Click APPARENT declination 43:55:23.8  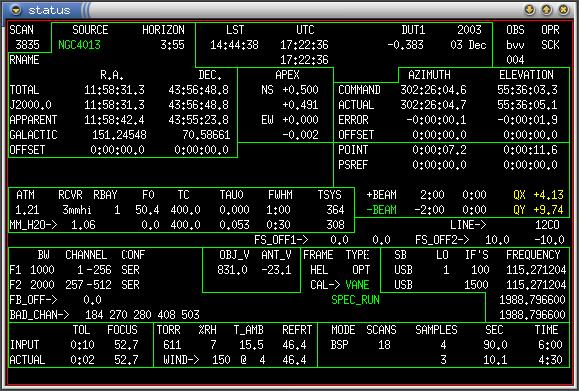(199, 120)
